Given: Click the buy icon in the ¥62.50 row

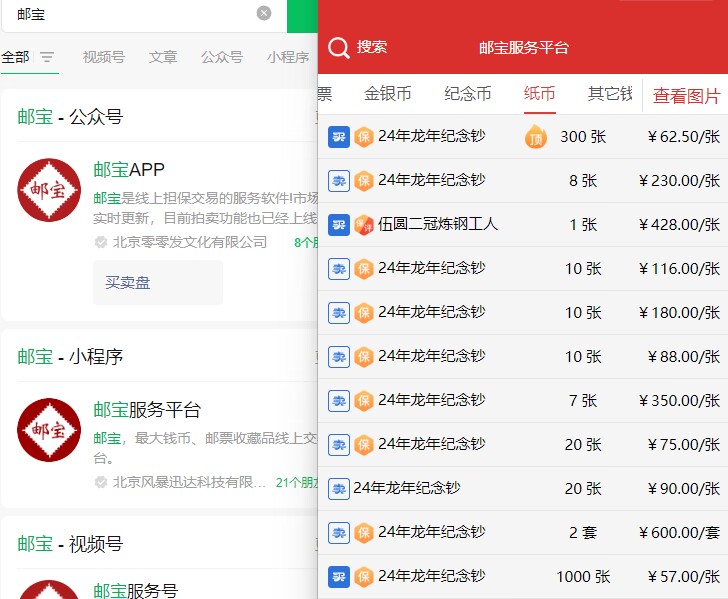Looking at the screenshot, I should coord(339,137).
